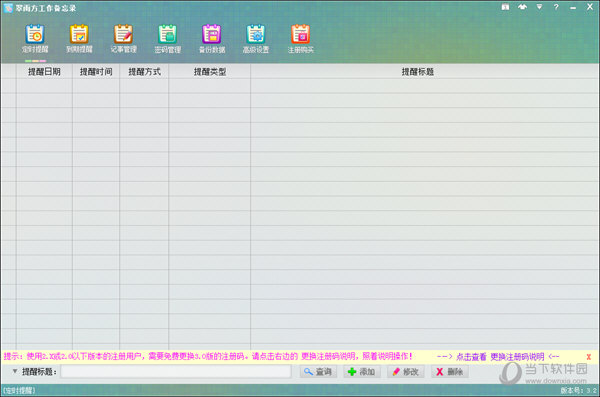Click the calendar icon in title bar
This screenshot has width=600, height=397.
point(505,7)
